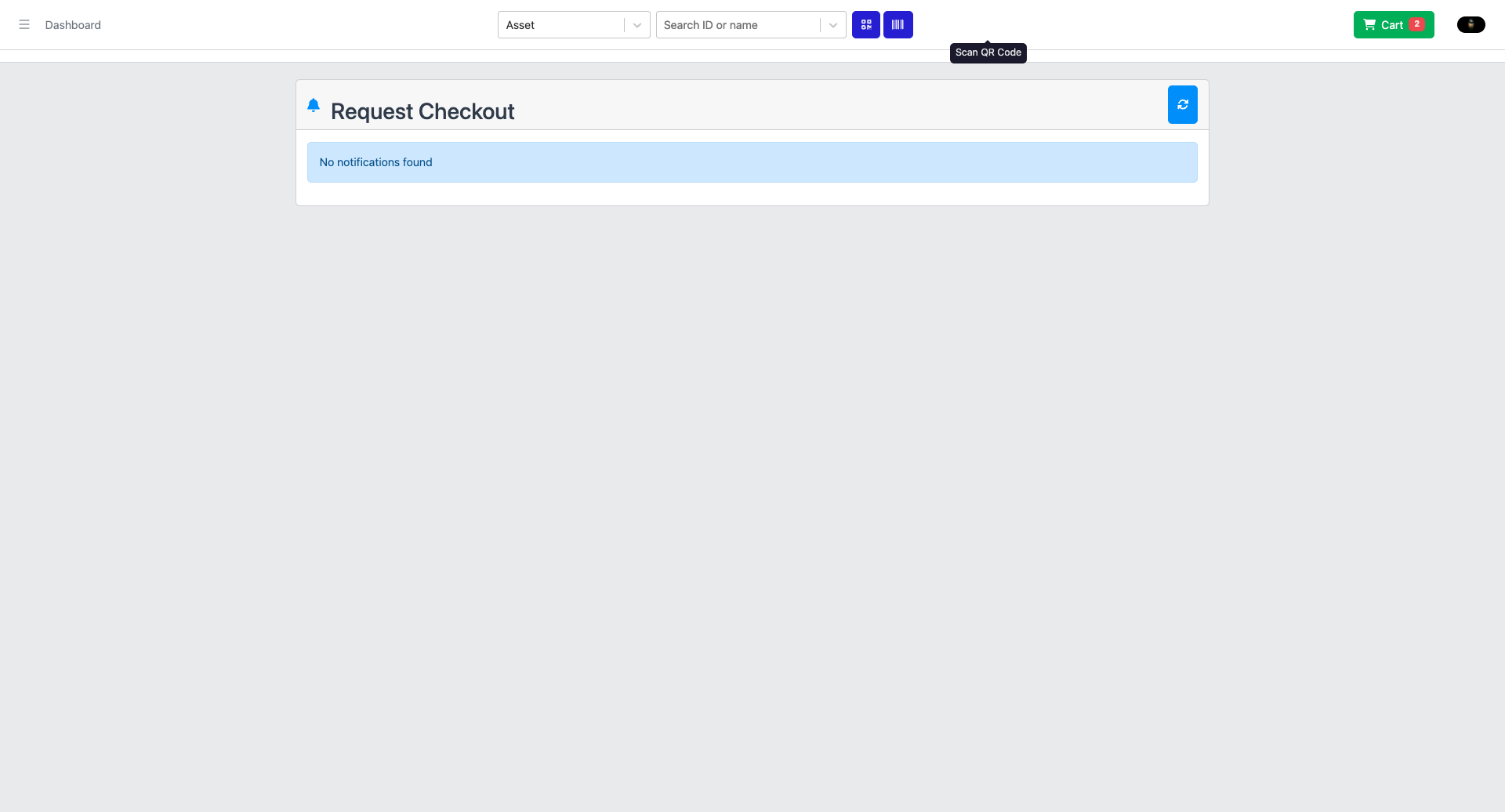The height and width of the screenshot is (812, 1505).
Task: Open the green Cart button
Action: (1394, 25)
